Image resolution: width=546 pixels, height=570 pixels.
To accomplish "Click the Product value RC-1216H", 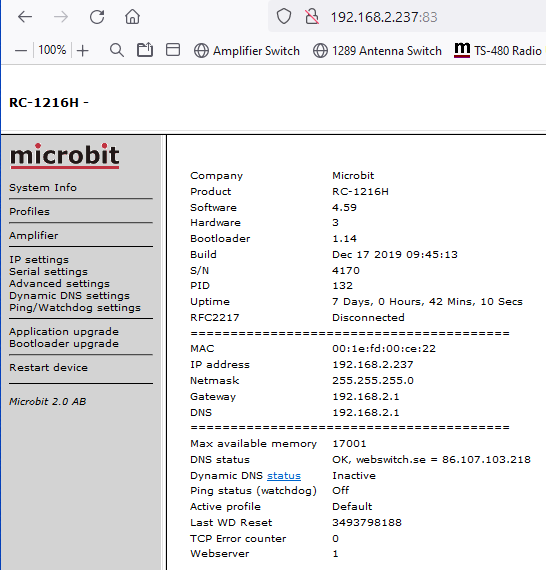I will [x=360, y=192].
